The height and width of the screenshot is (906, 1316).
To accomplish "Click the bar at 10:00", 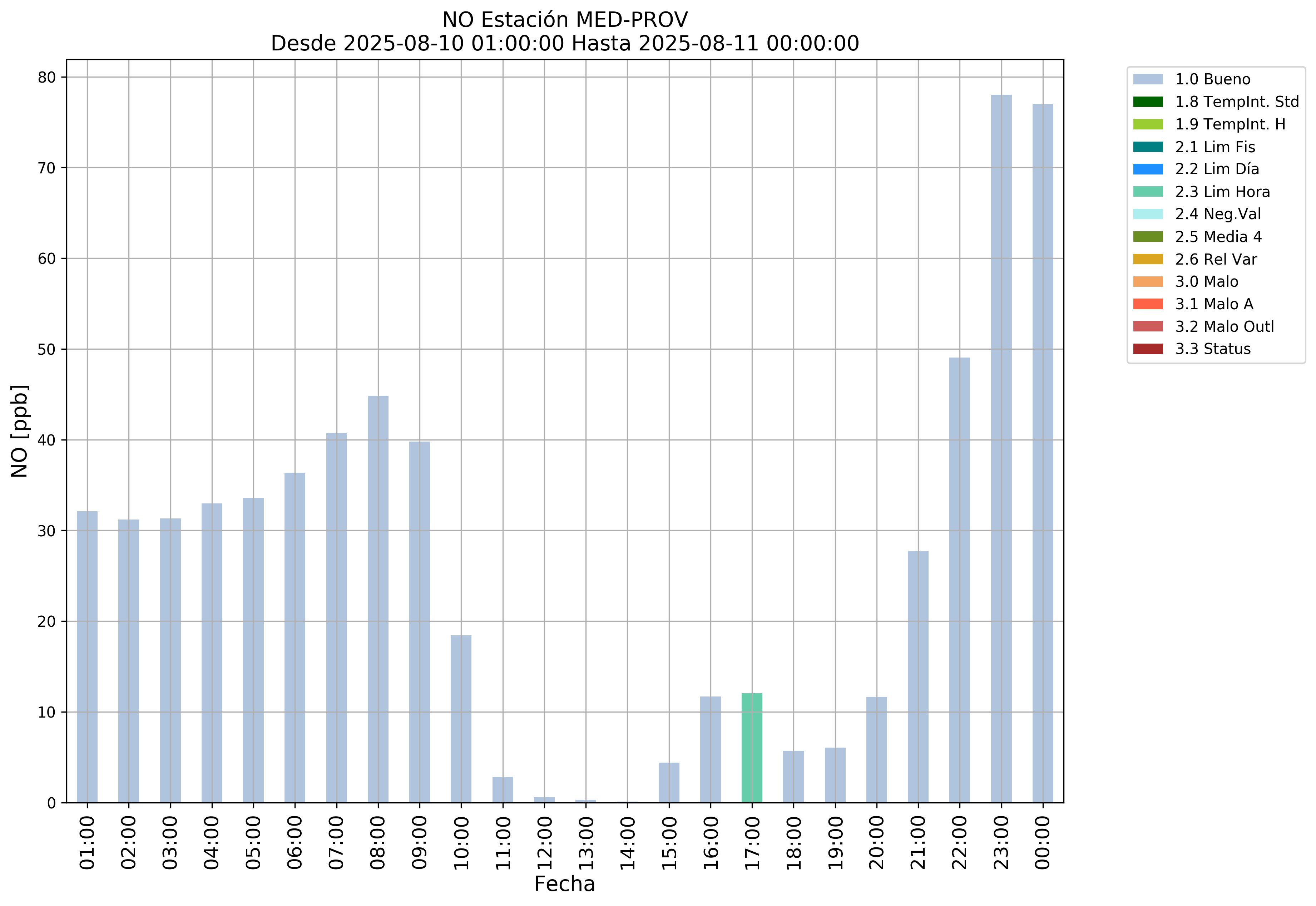I will pos(461,719).
